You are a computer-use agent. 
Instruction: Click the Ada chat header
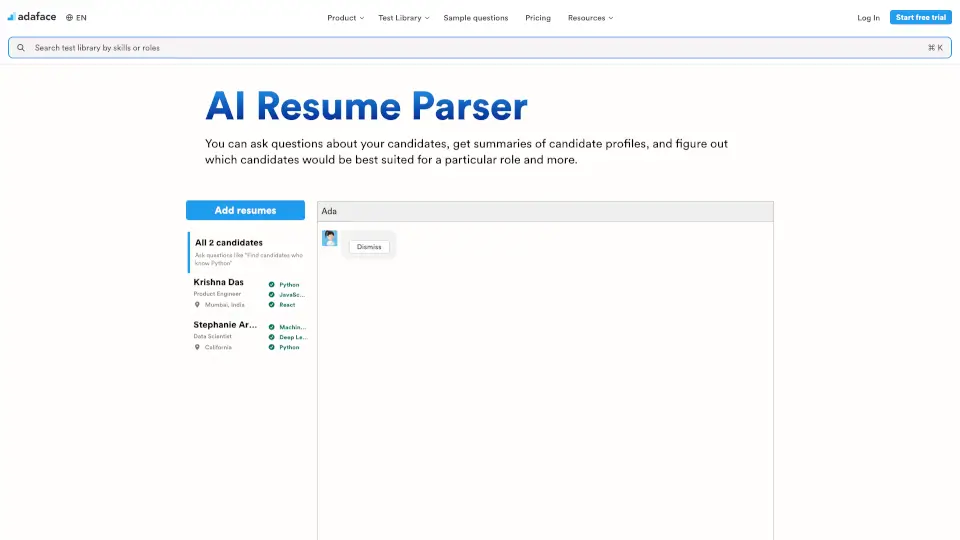point(545,211)
